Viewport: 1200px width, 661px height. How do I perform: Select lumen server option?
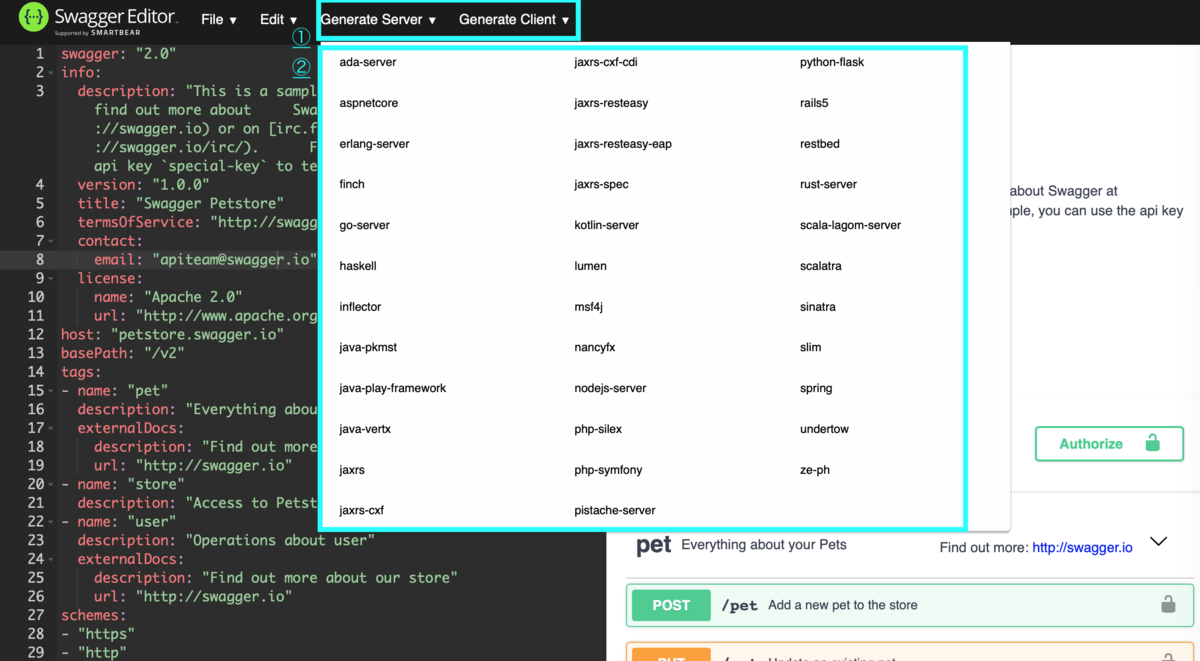590,266
